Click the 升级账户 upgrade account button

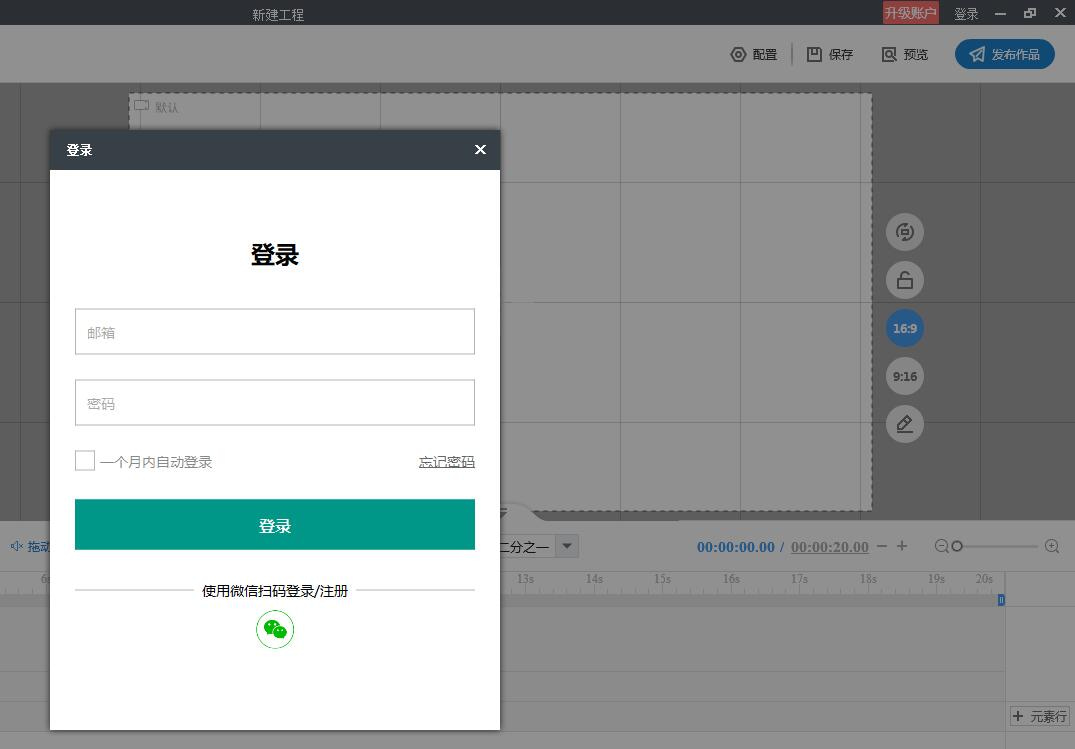pos(910,13)
